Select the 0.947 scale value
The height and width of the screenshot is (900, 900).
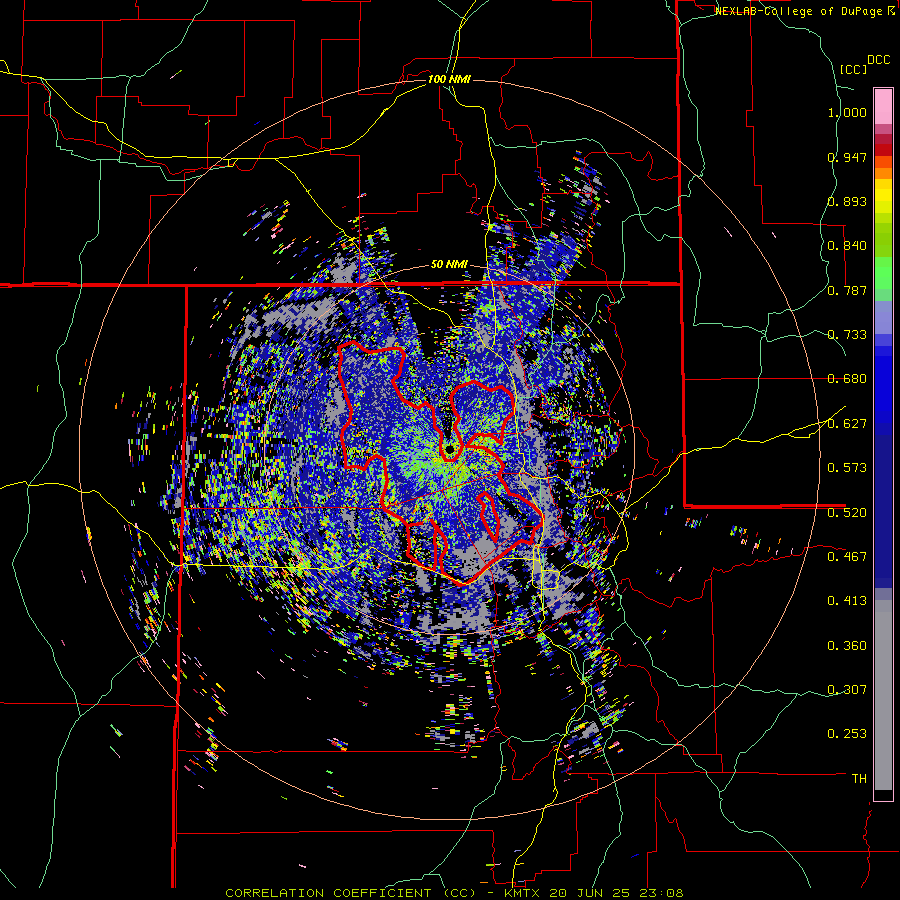(847, 157)
